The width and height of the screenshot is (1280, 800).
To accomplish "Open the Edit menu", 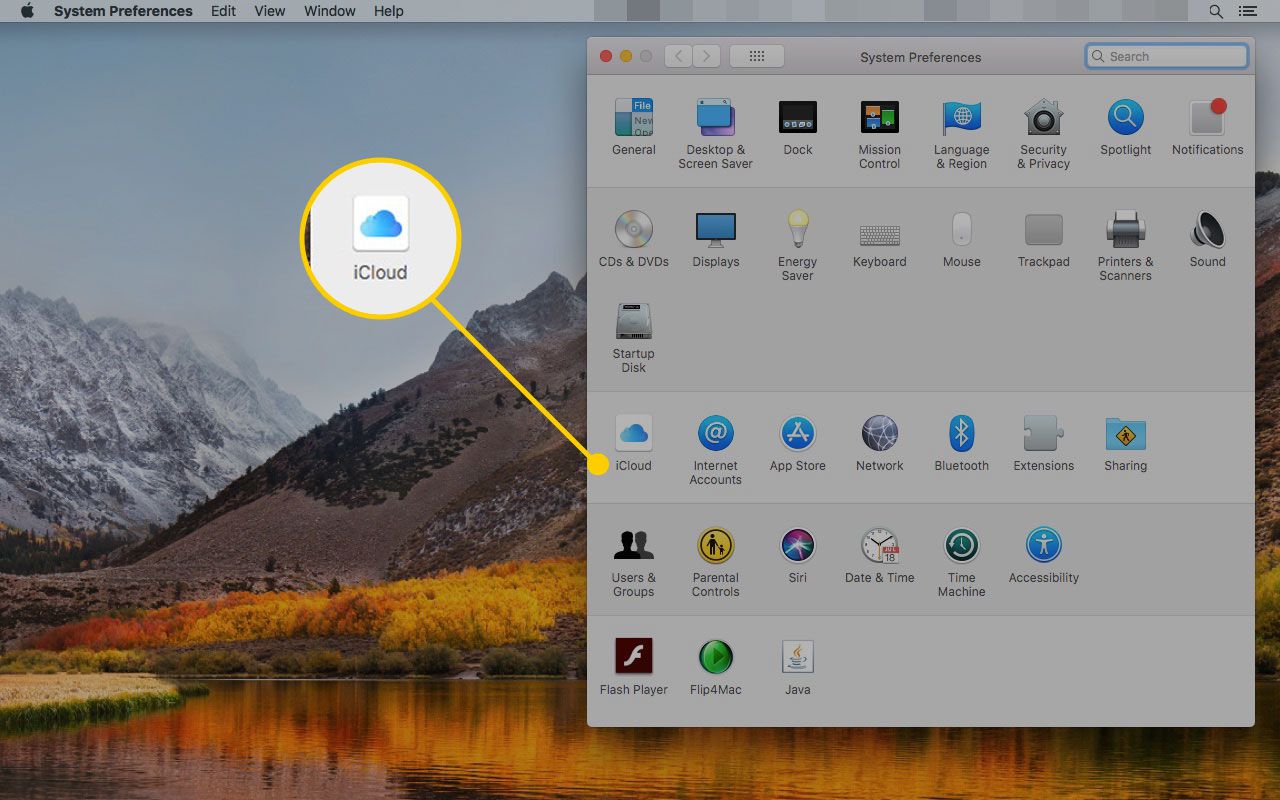I will pyautogui.click(x=224, y=11).
